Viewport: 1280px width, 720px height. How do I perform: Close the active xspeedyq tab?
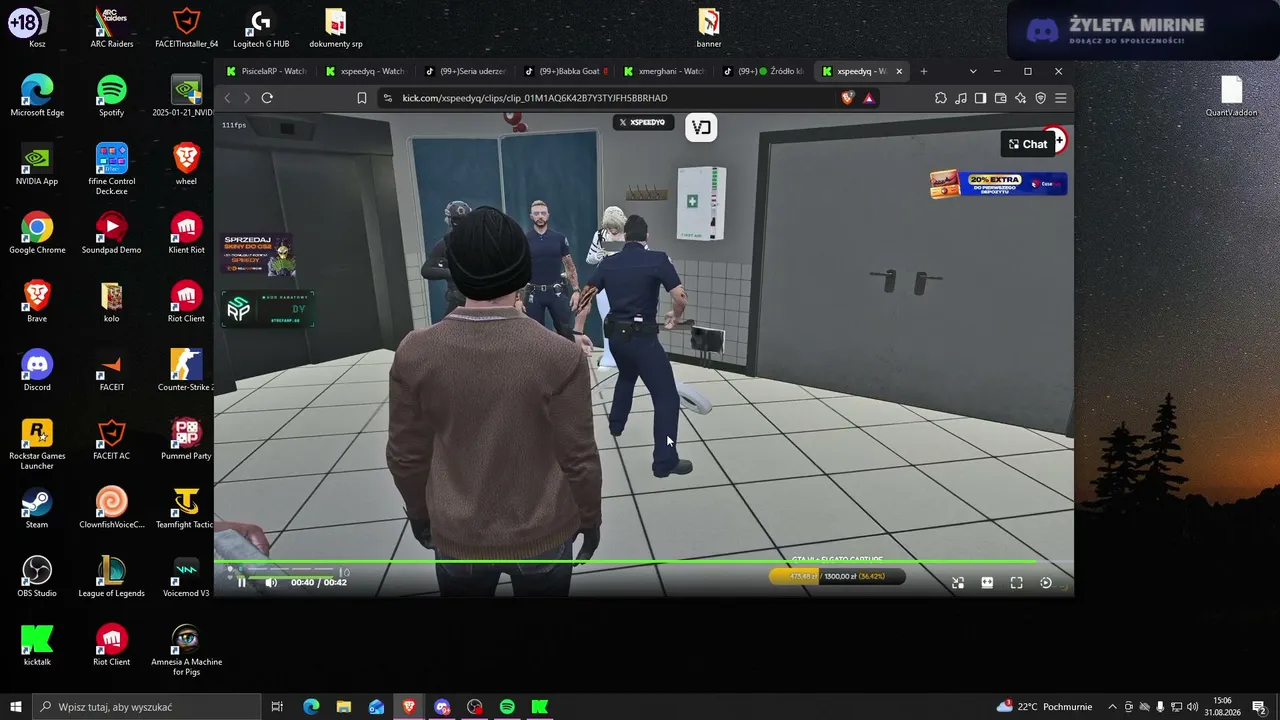point(899,71)
